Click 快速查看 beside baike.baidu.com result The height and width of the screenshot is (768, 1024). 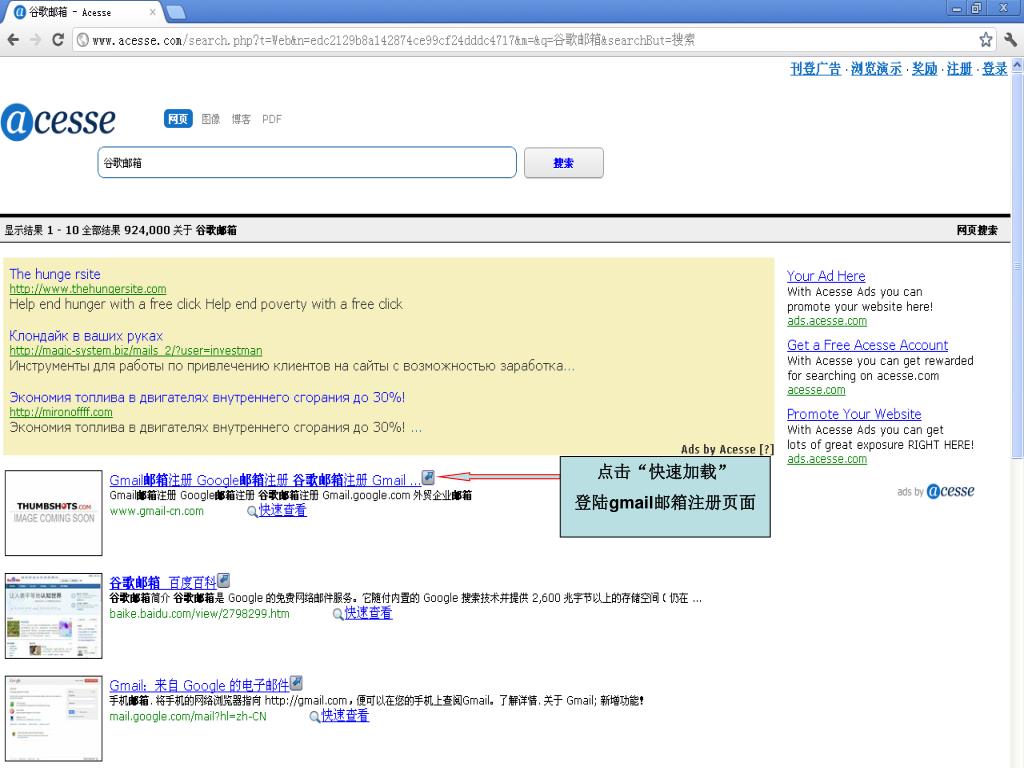(x=368, y=613)
